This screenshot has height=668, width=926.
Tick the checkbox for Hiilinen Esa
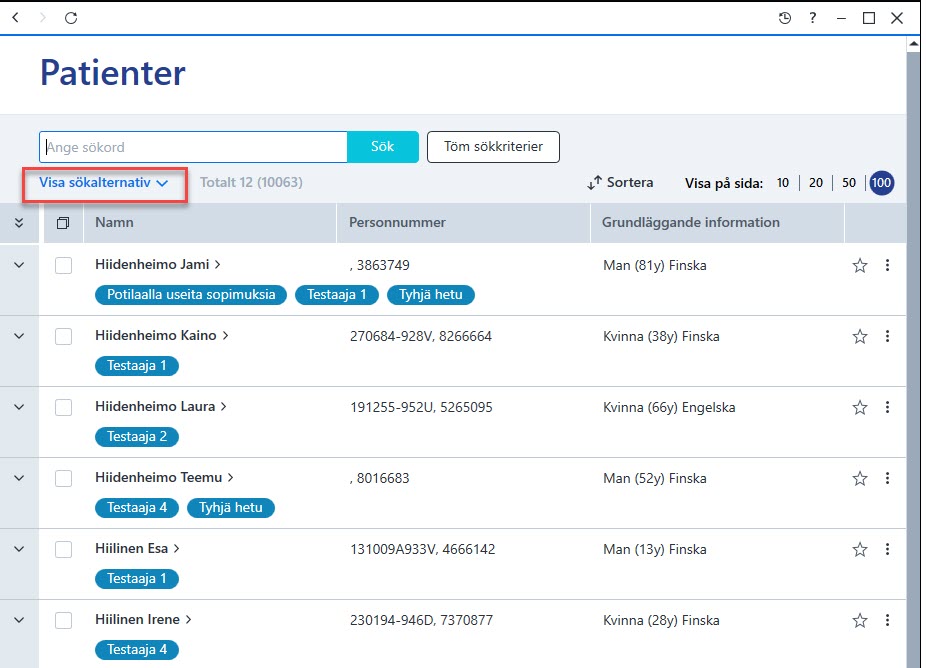(x=63, y=549)
